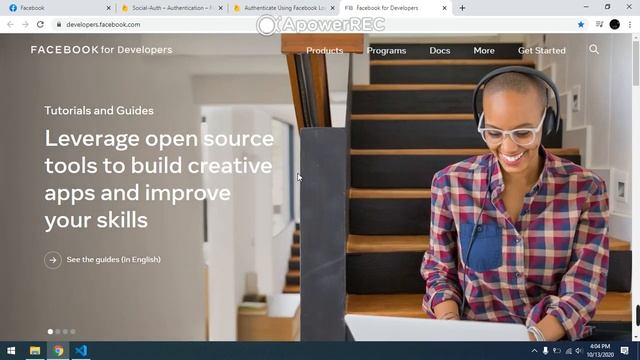Open the search magnifier icon
The image size is (640, 360).
coord(594,50)
